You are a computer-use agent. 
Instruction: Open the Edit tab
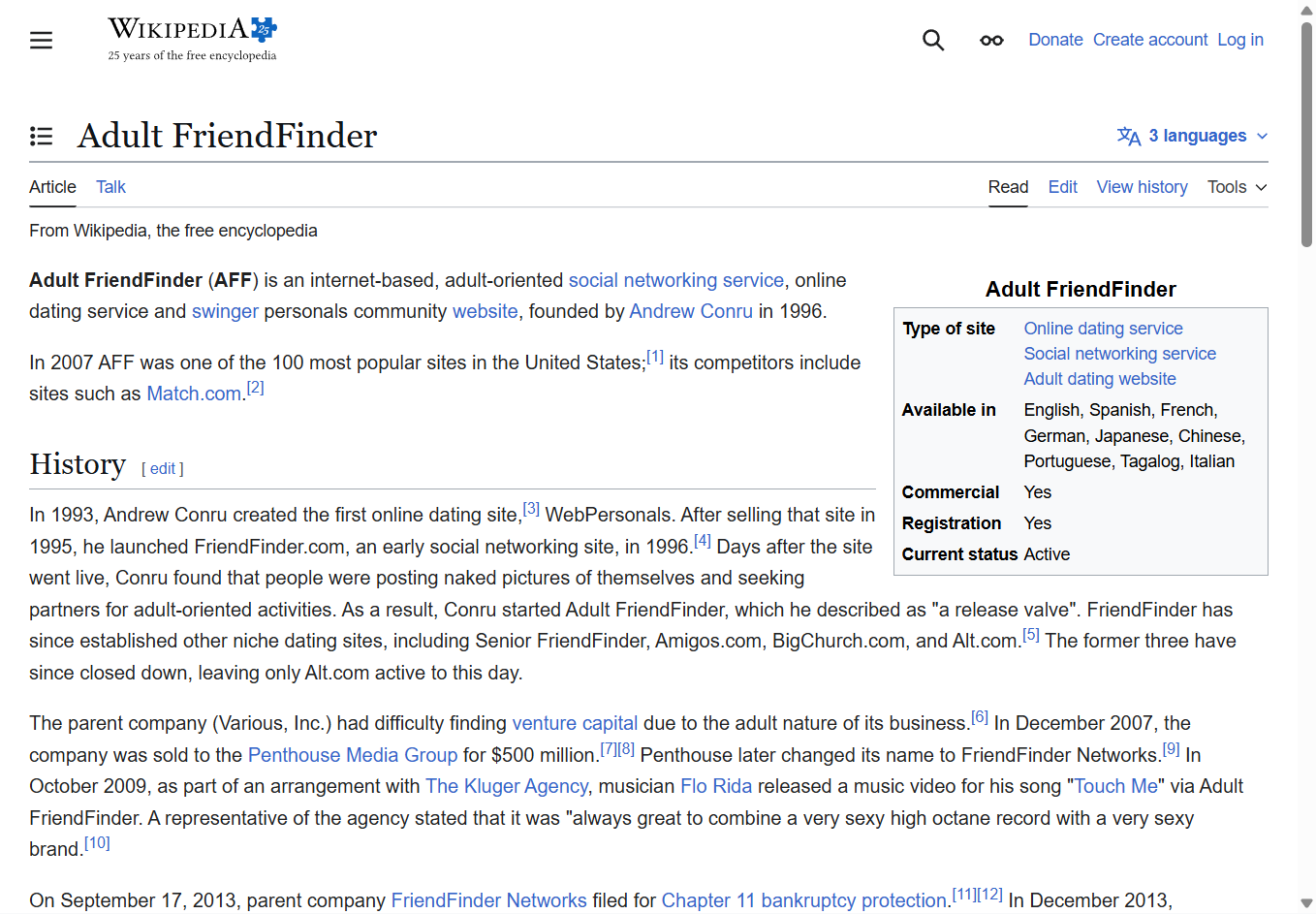(1062, 187)
